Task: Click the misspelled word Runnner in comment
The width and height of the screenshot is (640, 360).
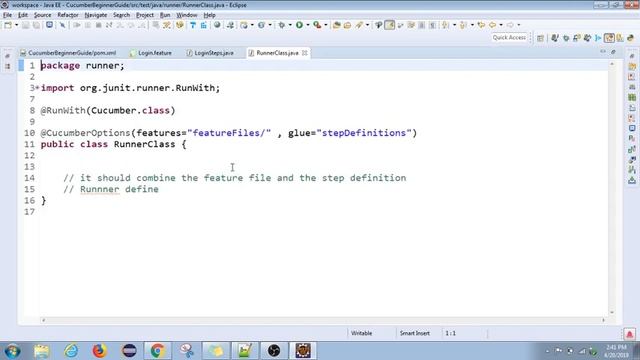Action: pyautogui.click(x=100, y=189)
